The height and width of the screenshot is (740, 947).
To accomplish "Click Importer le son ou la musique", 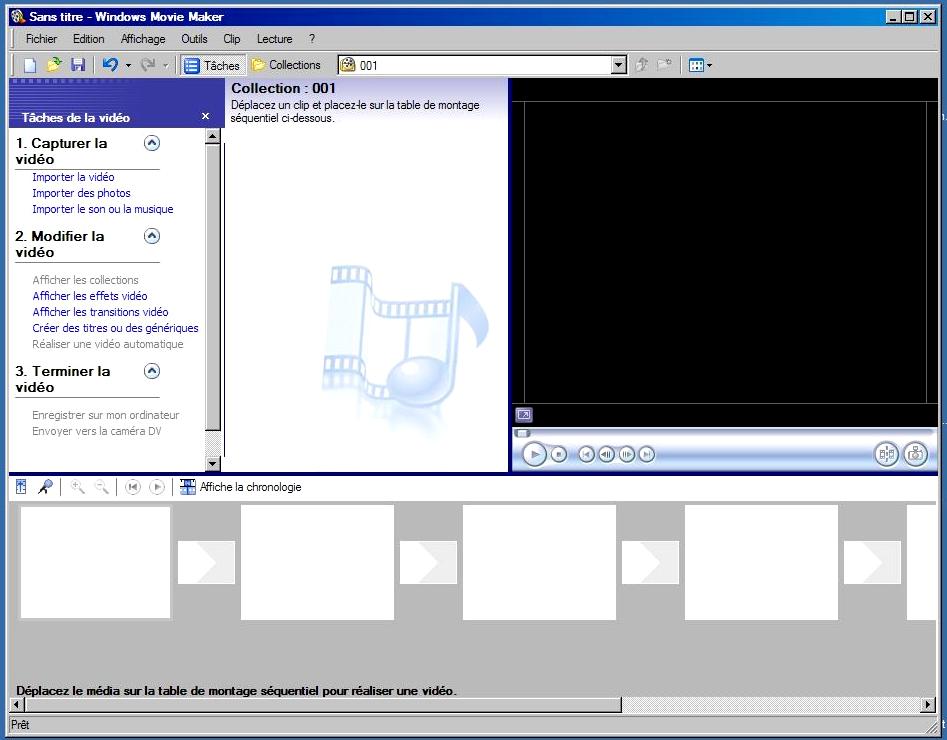I will [x=103, y=209].
